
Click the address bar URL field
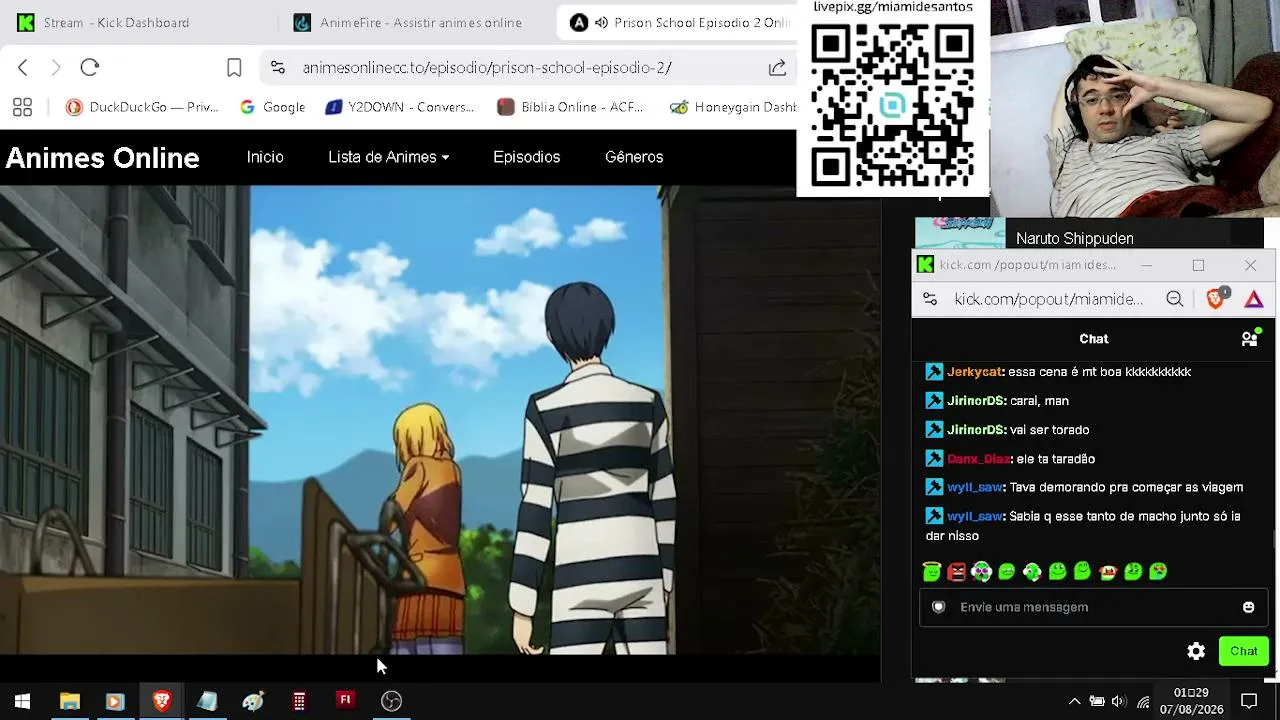487,67
